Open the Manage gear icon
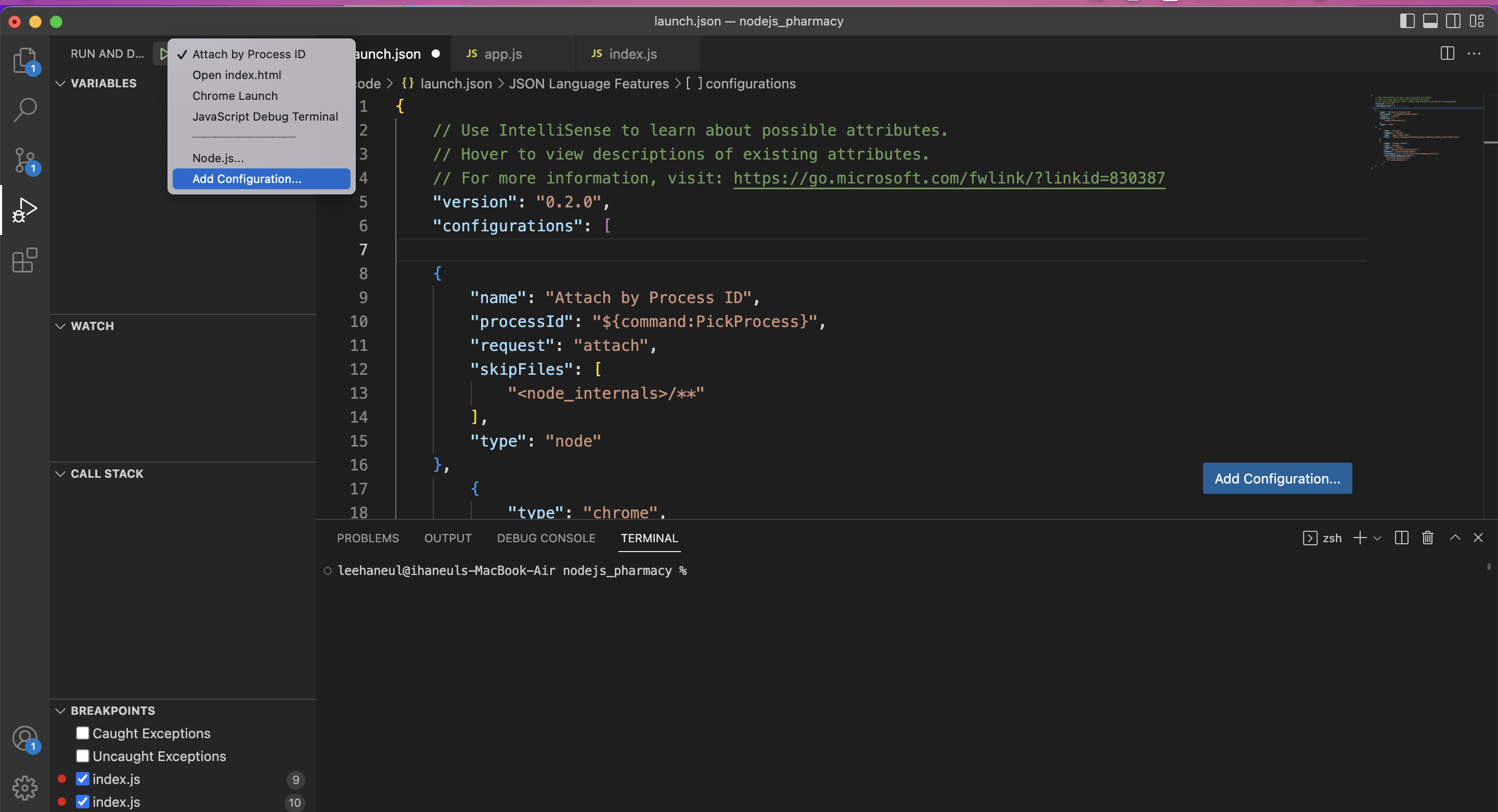Screen dimensions: 1498x812 click(x=24, y=788)
